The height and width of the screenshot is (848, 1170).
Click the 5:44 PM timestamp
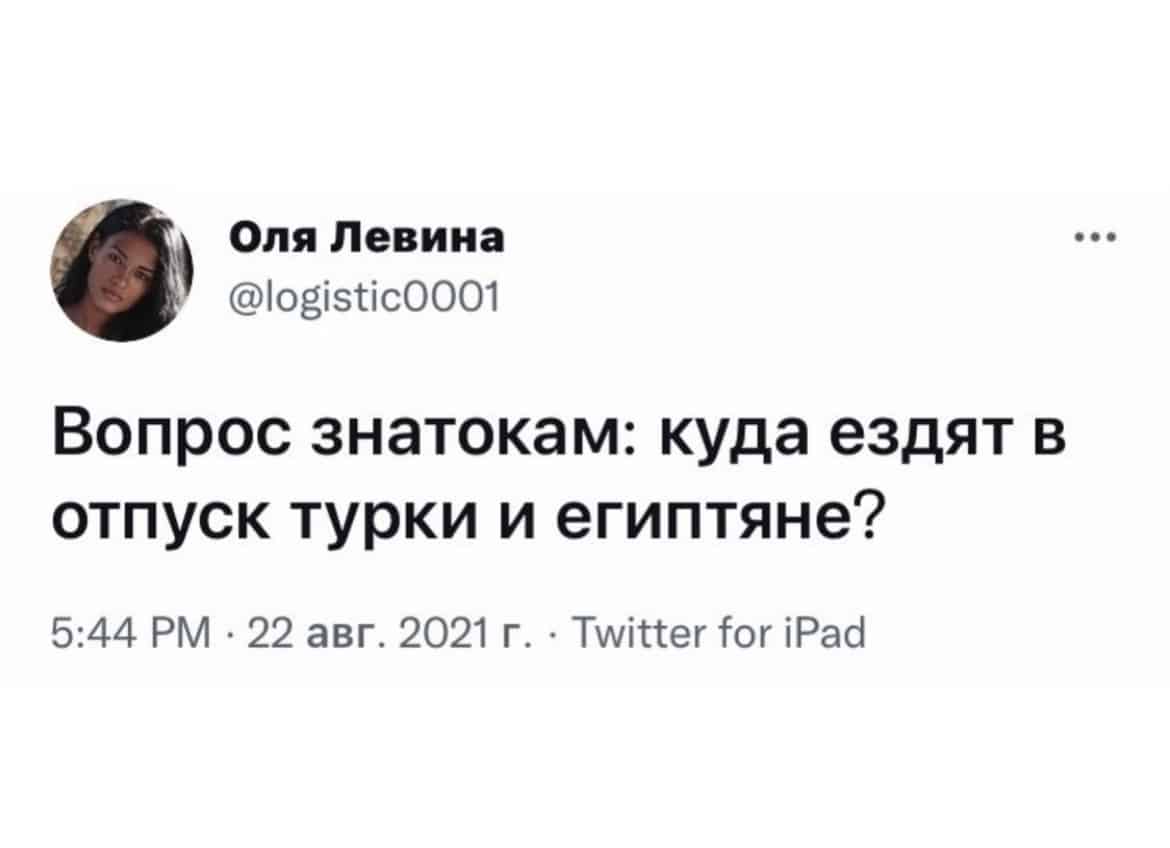133,634
